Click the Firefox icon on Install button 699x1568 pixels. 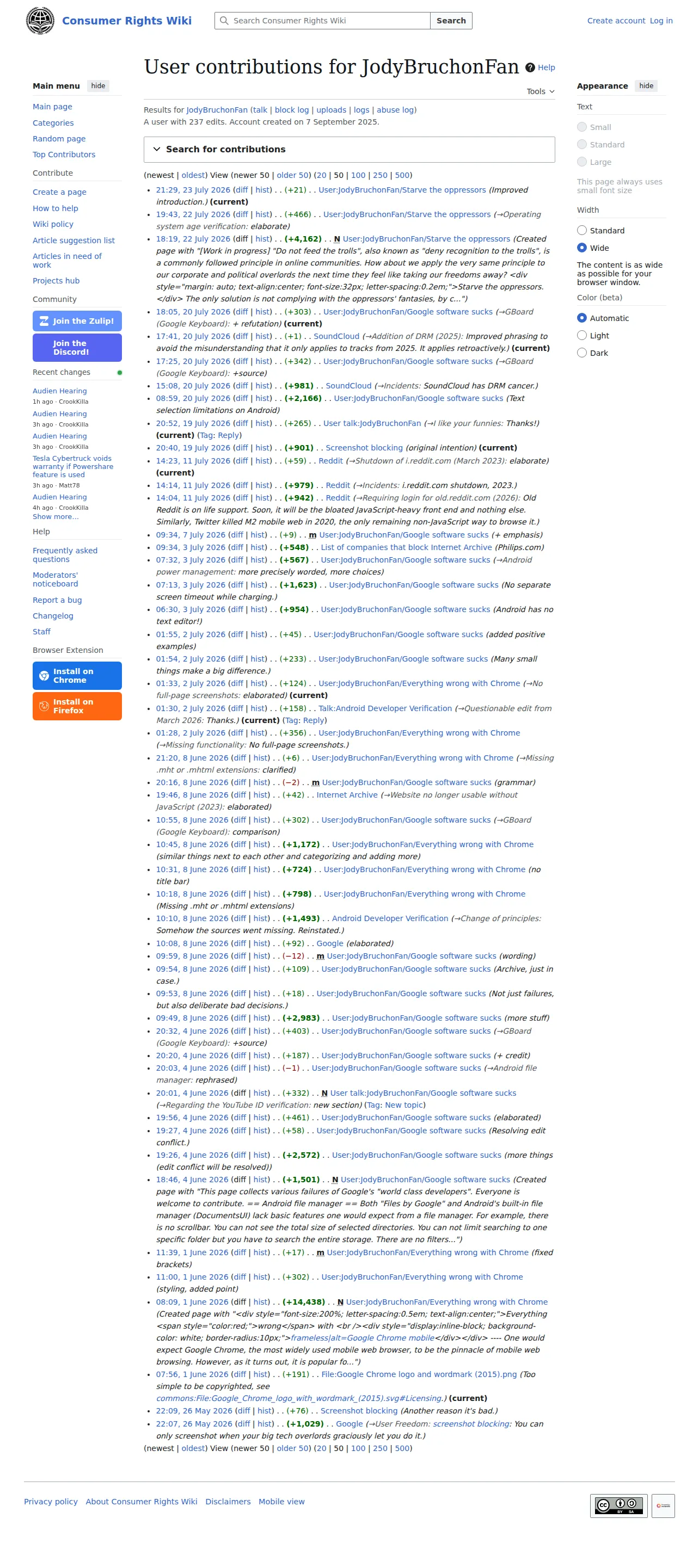click(x=44, y=706)
